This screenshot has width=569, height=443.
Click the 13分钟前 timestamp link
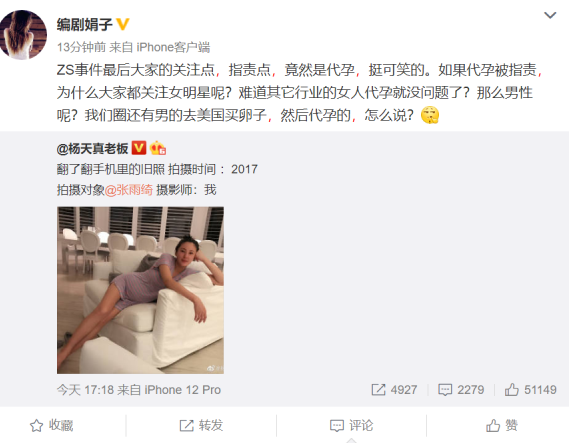click(81, 47)
